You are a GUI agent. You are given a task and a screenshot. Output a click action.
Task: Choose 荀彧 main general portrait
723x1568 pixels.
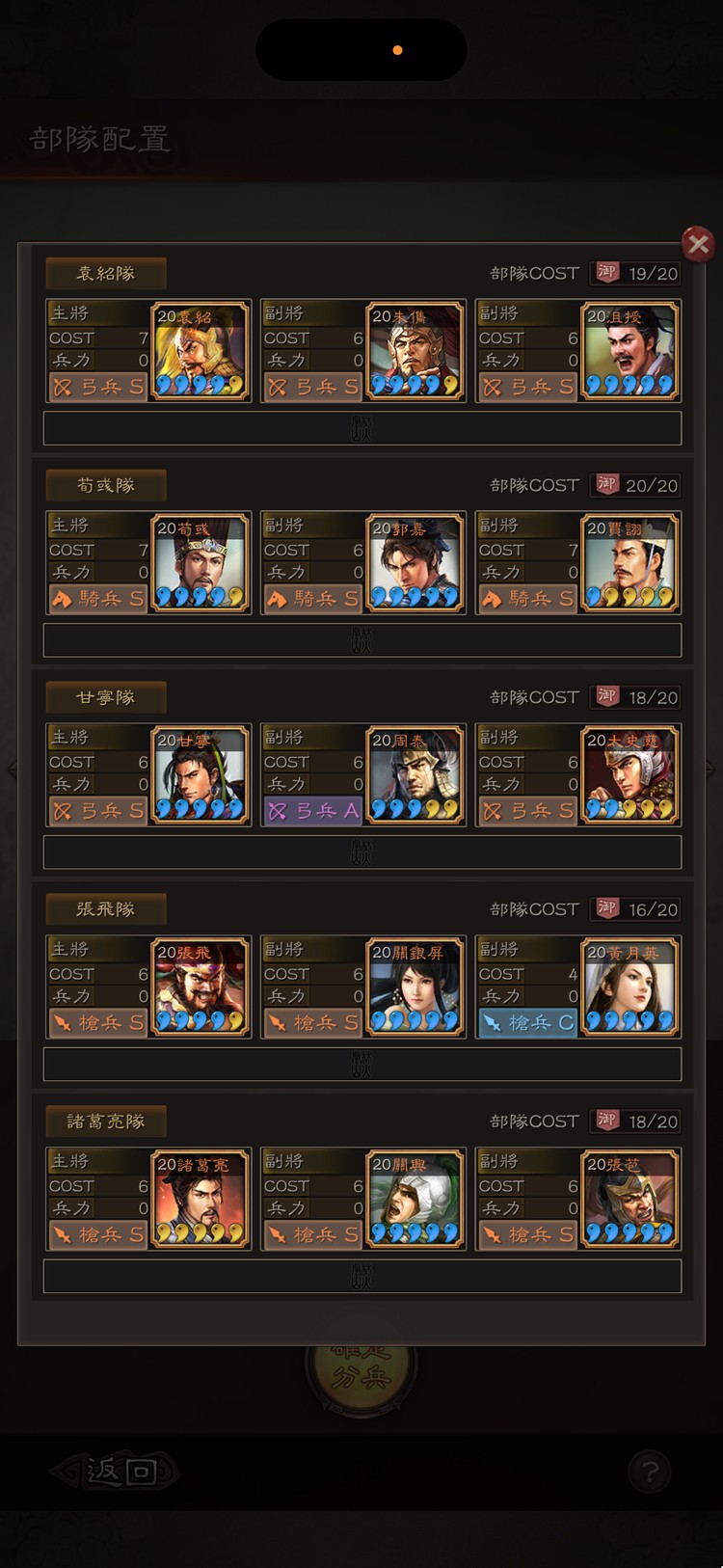tap(200, 563)
